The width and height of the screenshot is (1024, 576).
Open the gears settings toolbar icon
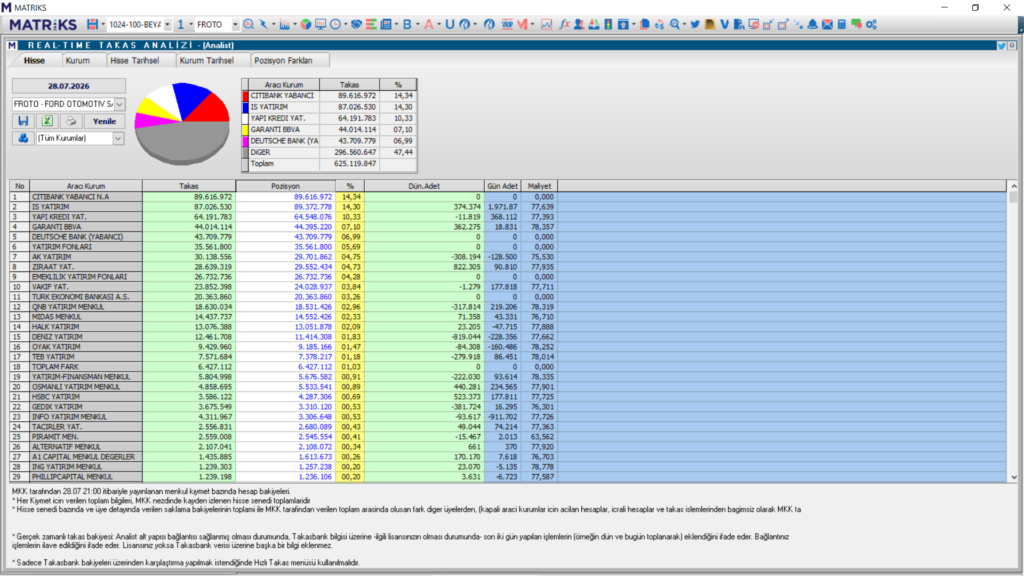point(871,24)
